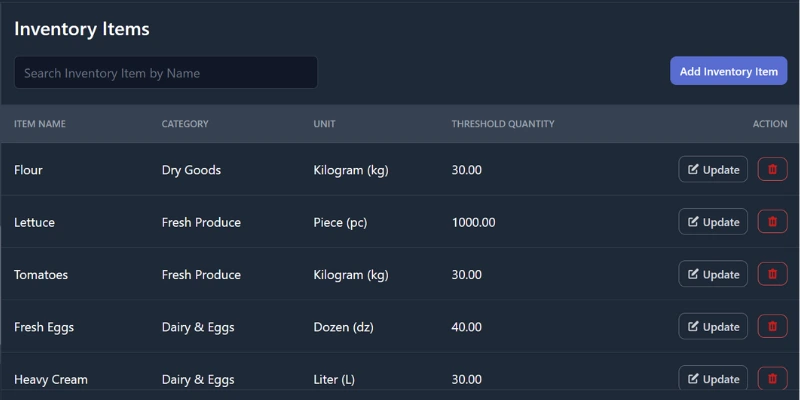The height and width of the screenshot is (400, 800).
Task: Remove Fresh Eggs using trash icon
Action: [772, 326]
